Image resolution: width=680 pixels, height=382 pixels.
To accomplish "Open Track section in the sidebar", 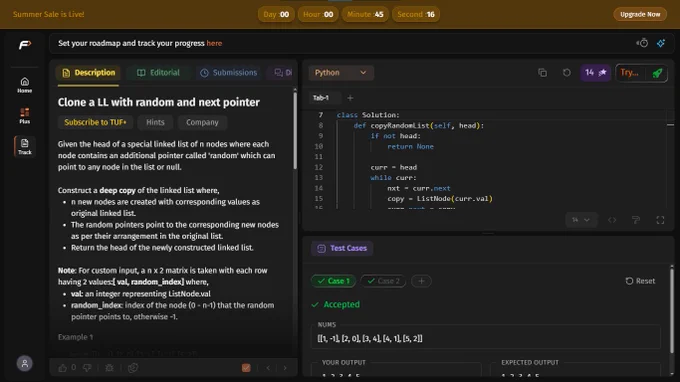I will click(x=25, y=147).
